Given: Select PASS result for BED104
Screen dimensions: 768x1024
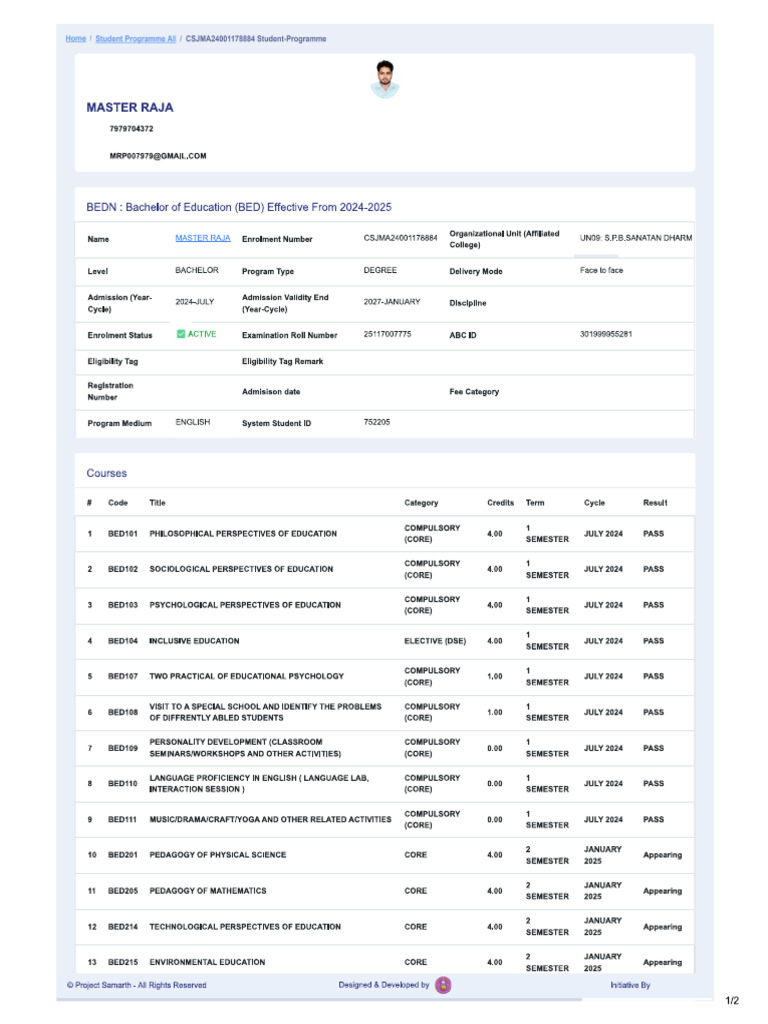Looking at the screenshot, I should tap(653, 641).
